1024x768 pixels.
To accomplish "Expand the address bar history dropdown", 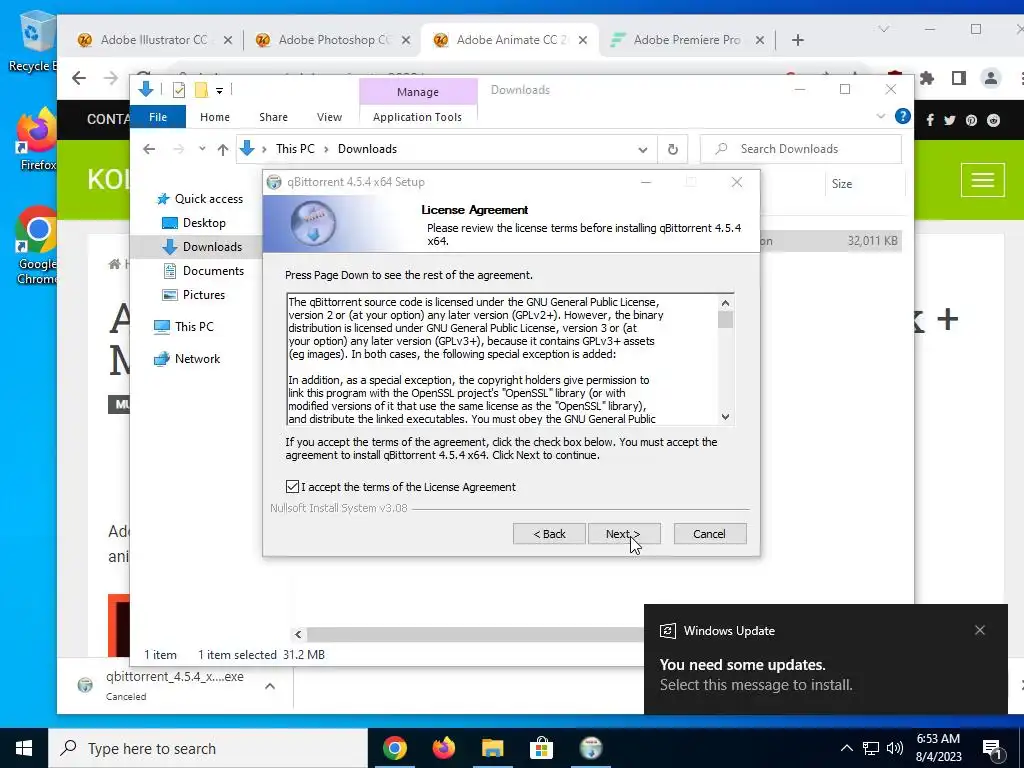I will click(x=643, y=150).
